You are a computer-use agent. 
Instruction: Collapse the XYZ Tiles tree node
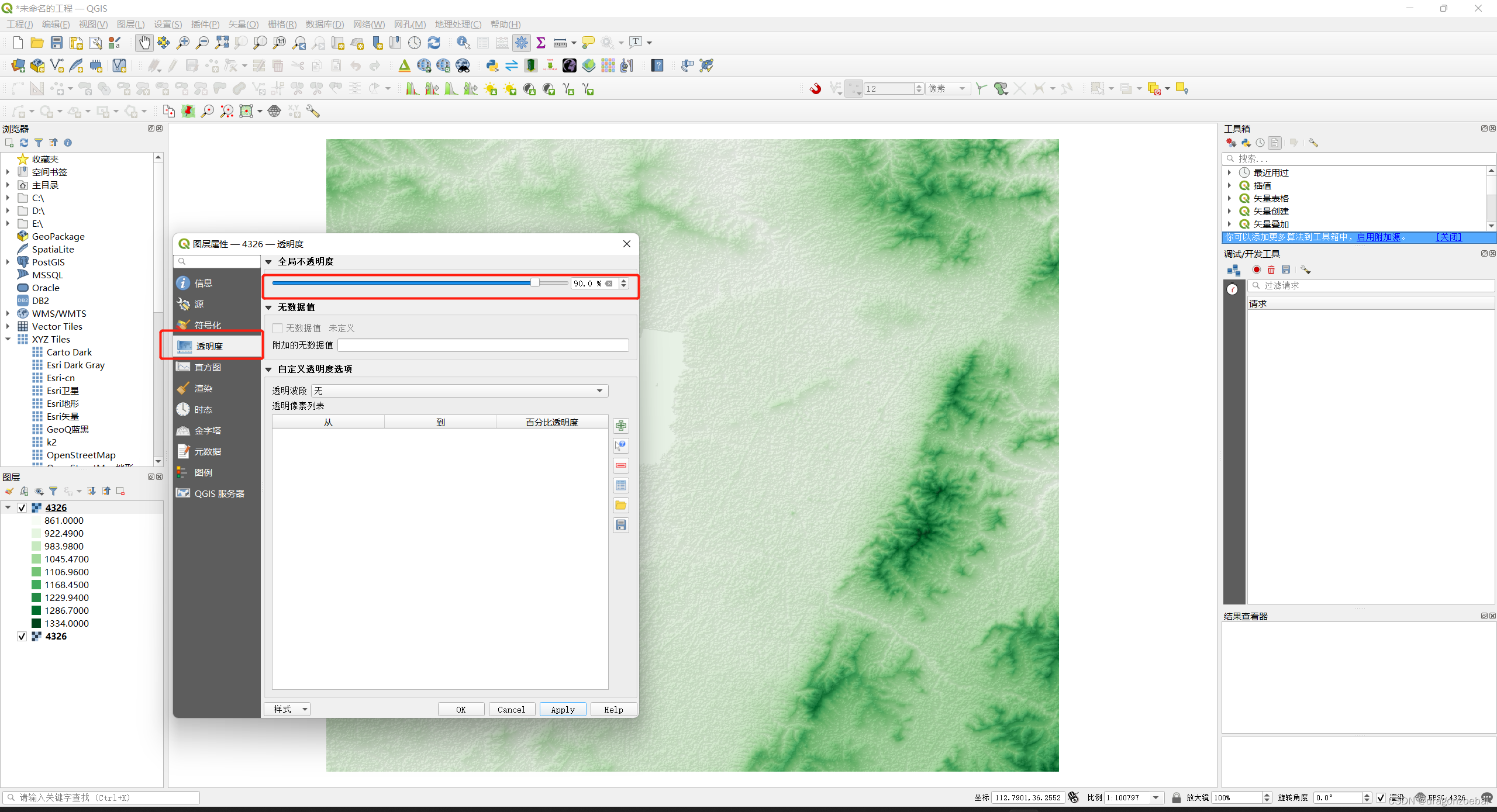pos(8,339)
